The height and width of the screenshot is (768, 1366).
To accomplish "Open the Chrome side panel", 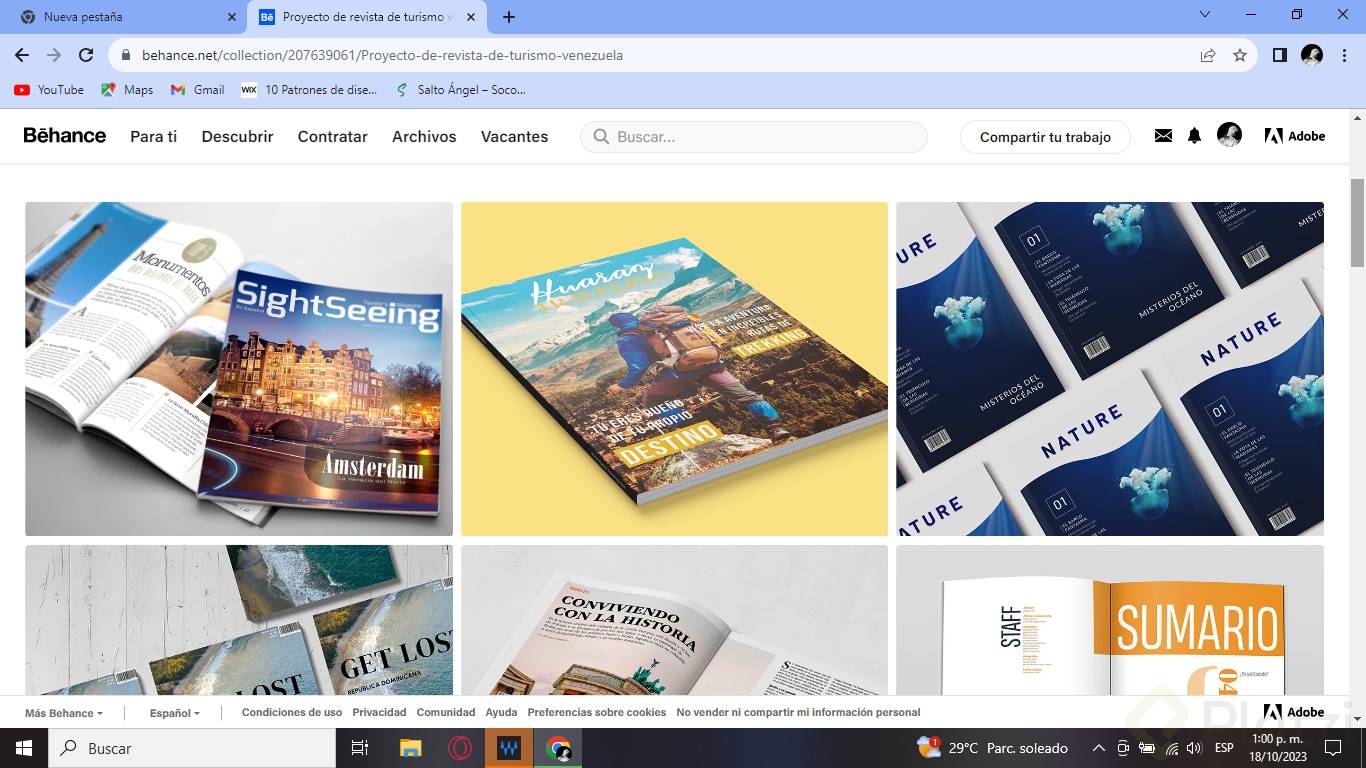I will tap(1280, 55).
